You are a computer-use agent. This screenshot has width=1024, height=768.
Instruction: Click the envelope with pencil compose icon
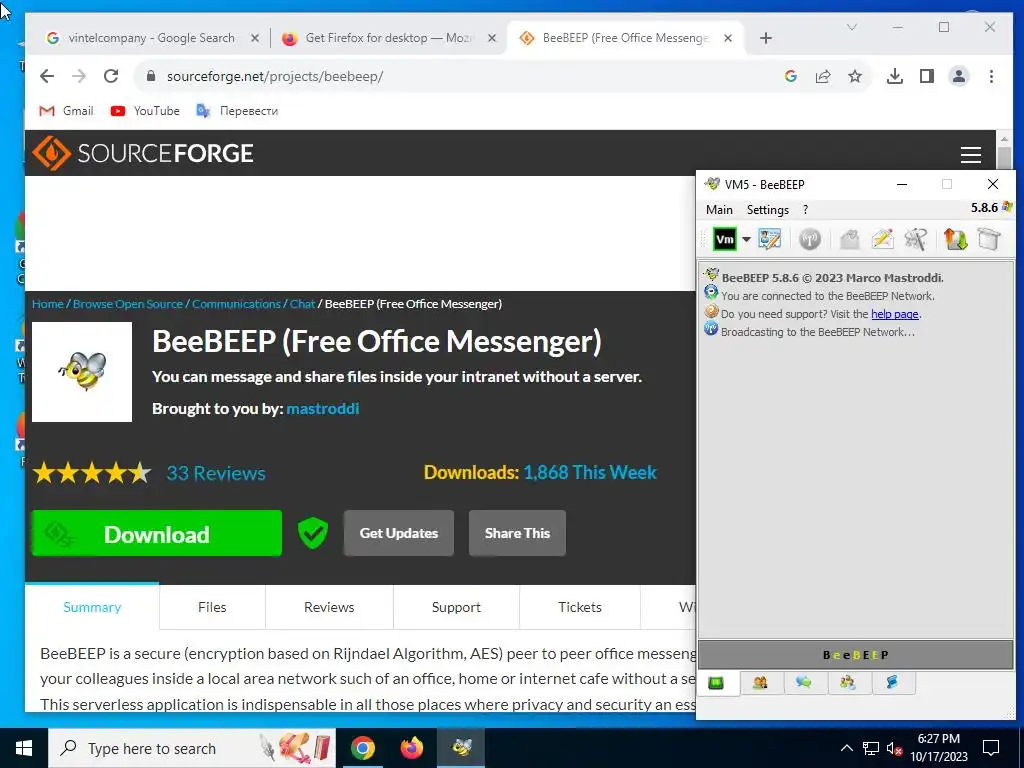pos(882,240)
